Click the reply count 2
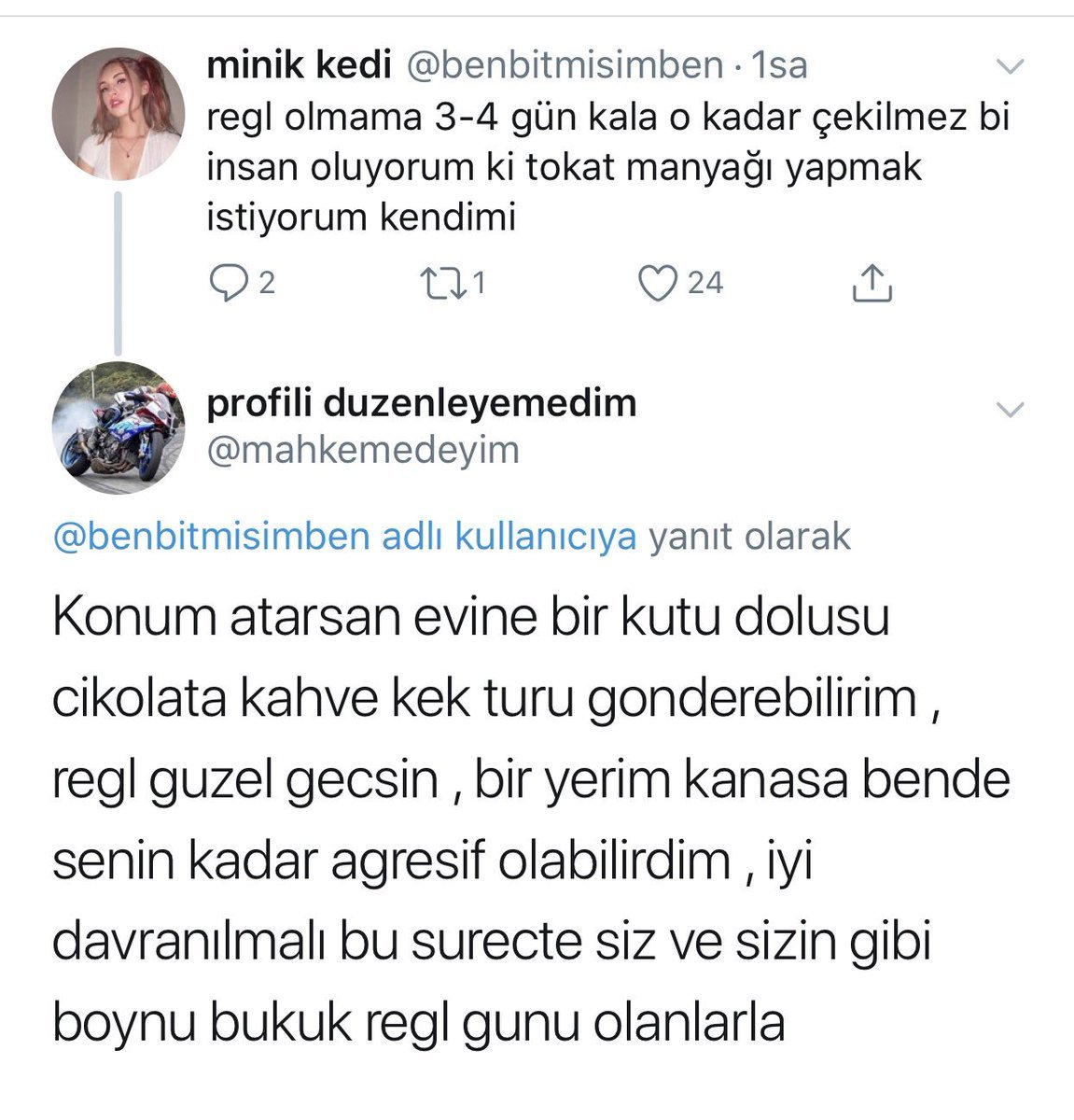Screen dimensions: 1074x1120 266,283
